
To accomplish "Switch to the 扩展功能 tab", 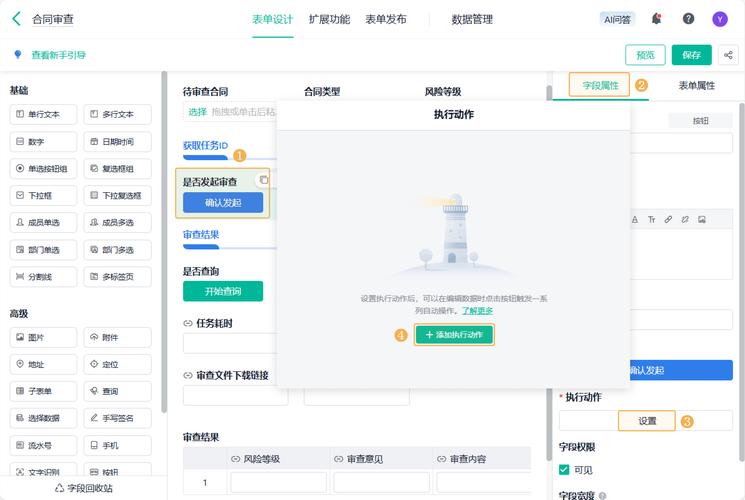I will 329,19.
